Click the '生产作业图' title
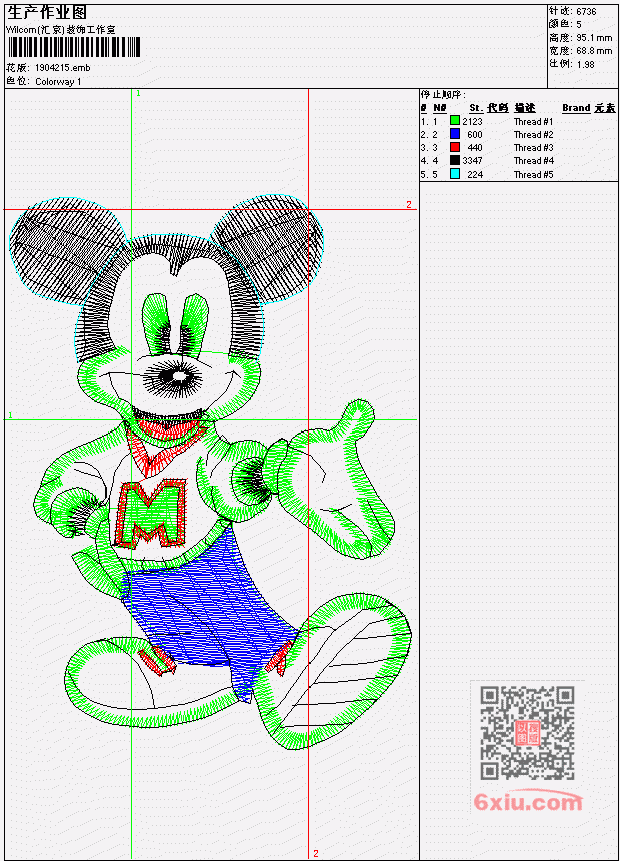Screen dimensions: 620x861 (x=47, y=13)
